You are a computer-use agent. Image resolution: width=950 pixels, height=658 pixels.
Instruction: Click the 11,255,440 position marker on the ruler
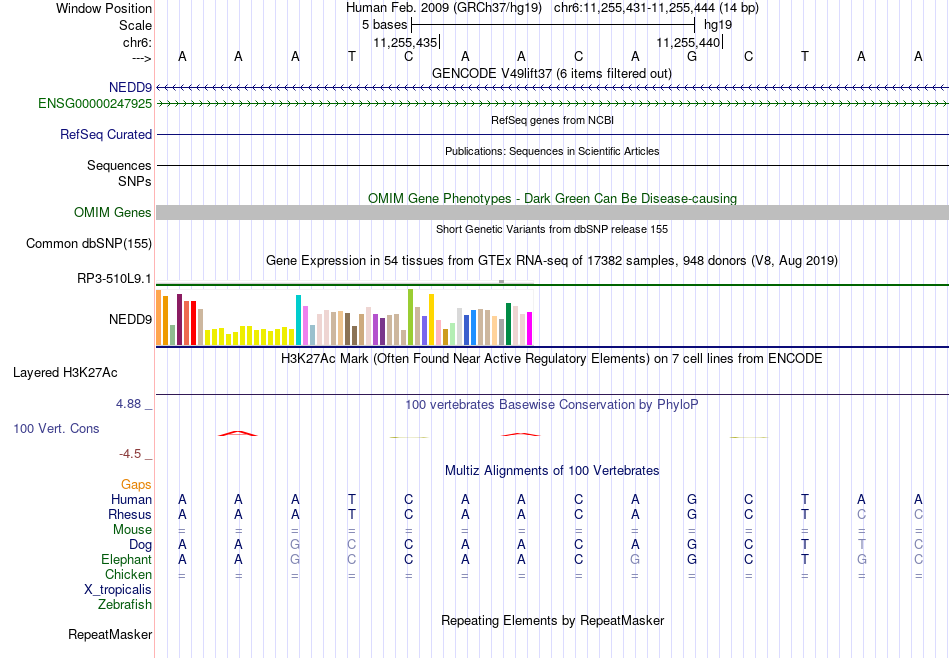[x=689, y=42]
